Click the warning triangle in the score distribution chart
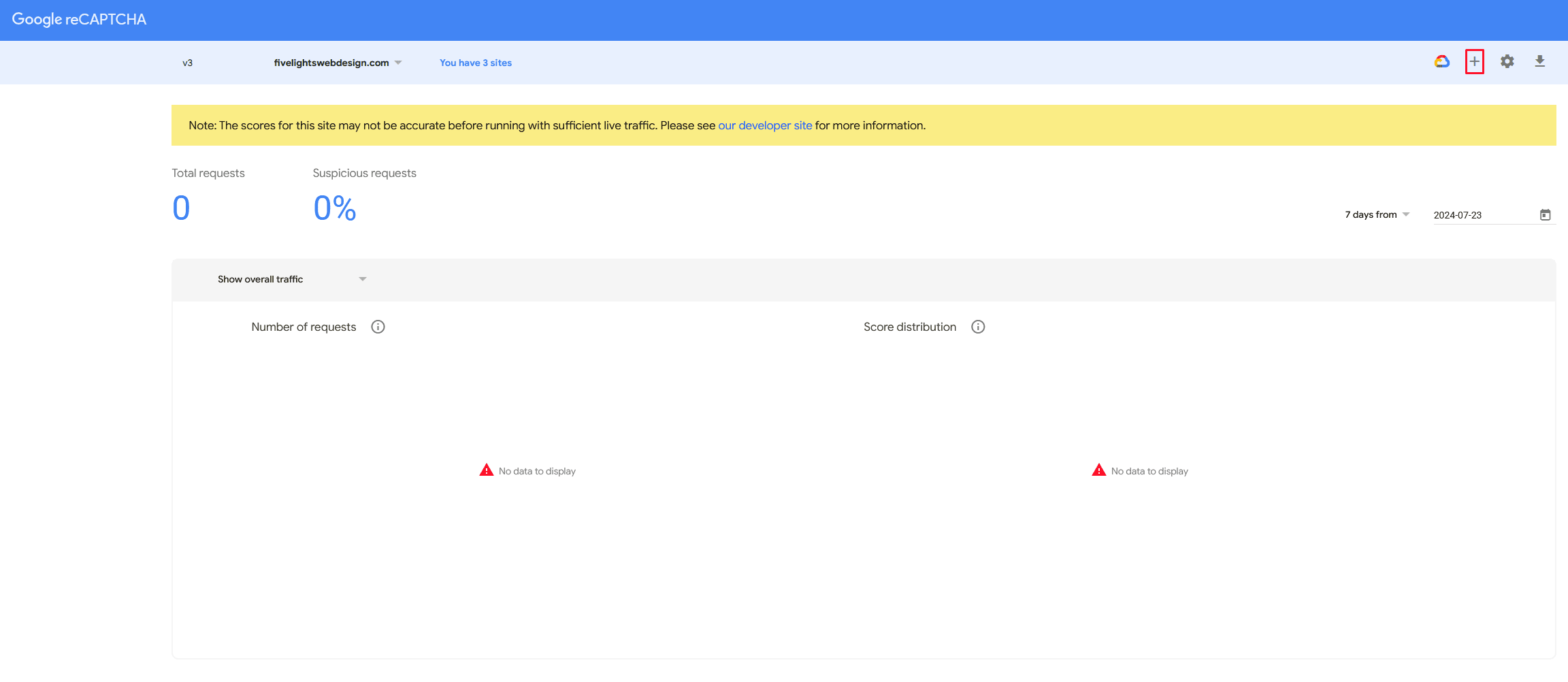This screenshot has width=1568, height=682. [1098, 470]
